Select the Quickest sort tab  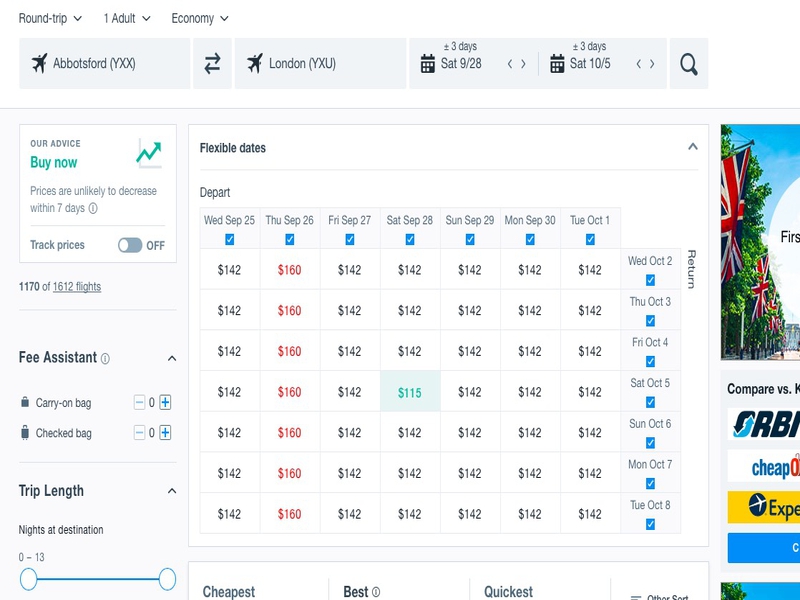508,592
